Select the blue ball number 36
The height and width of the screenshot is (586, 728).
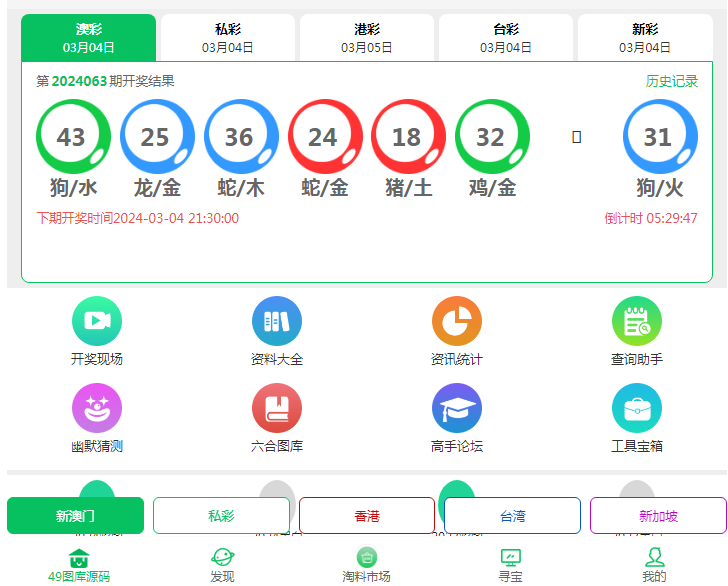(x=241, y=137)
